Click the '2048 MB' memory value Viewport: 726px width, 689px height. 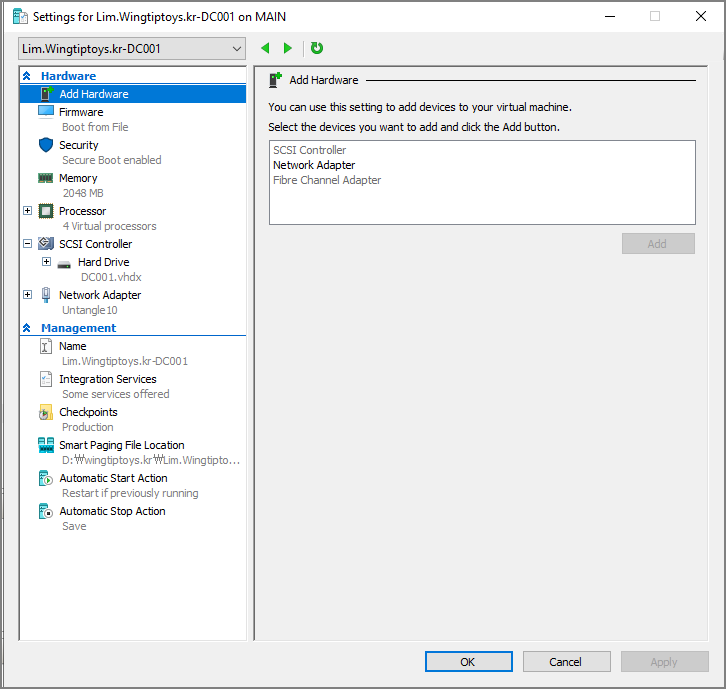pyautogui.click(x=83, y=193)
